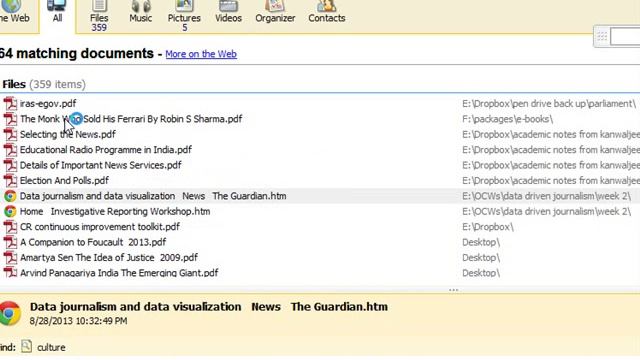Click Chrome icon beside Investigative Reporting Workshop.htm
The image size is (640, 360).
pos(10,211)
